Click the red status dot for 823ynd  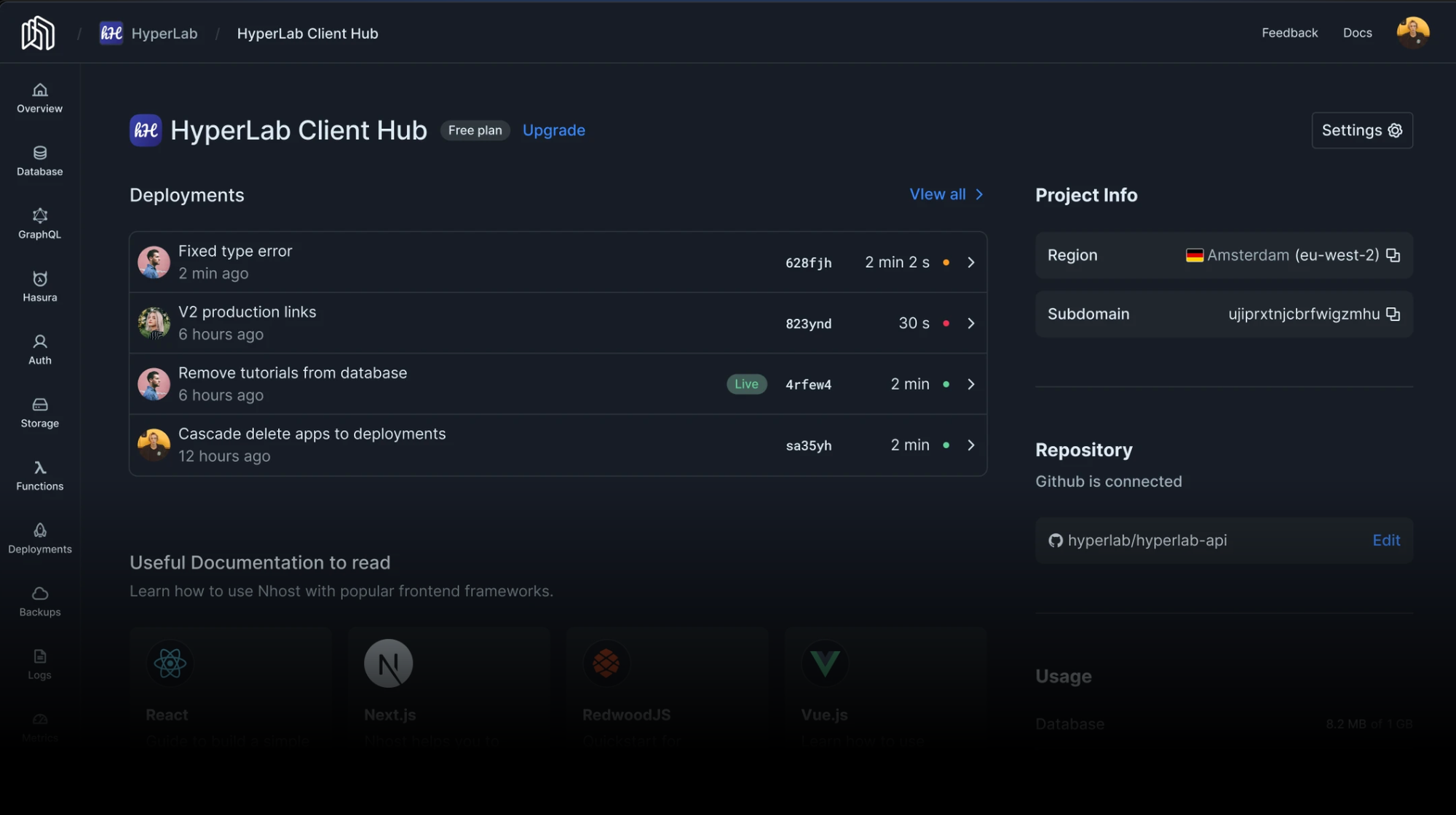(946, 323)
